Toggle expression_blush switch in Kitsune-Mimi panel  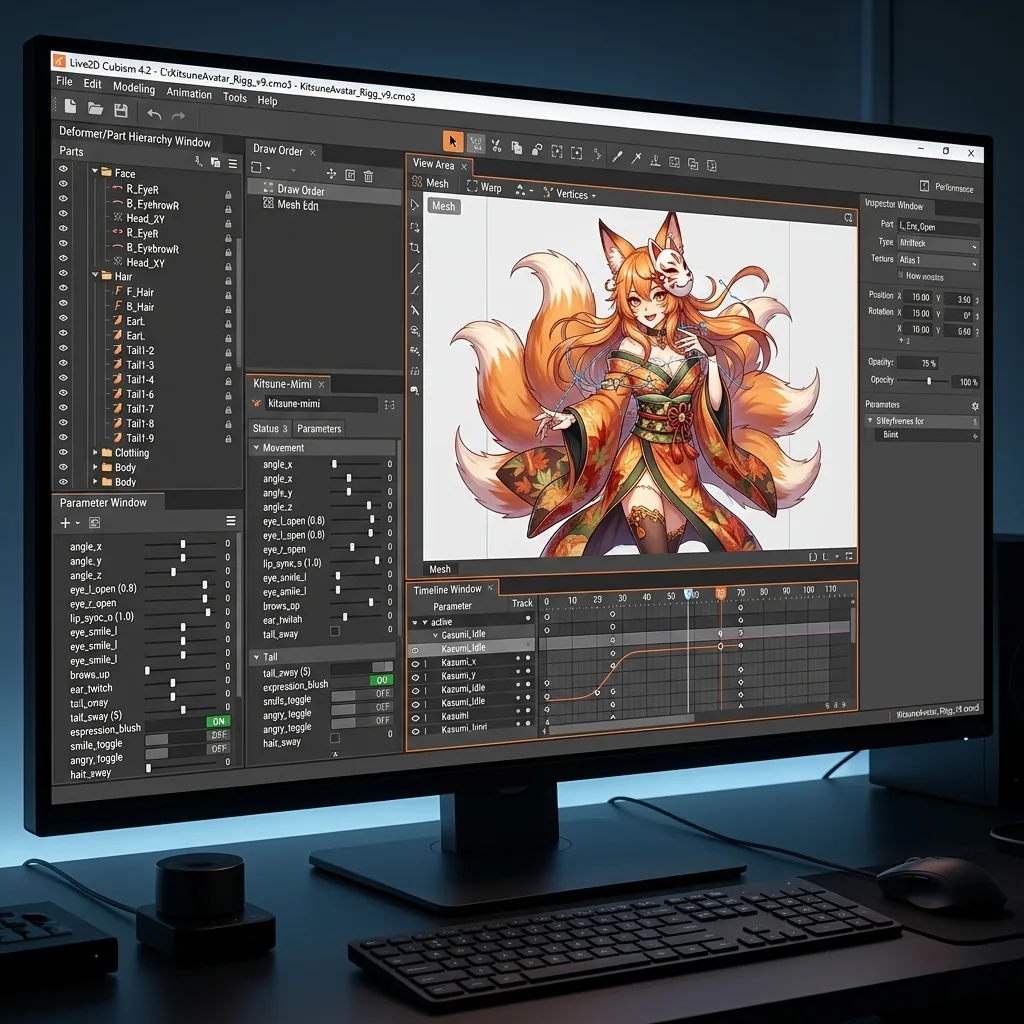click(x=381, y=680)
